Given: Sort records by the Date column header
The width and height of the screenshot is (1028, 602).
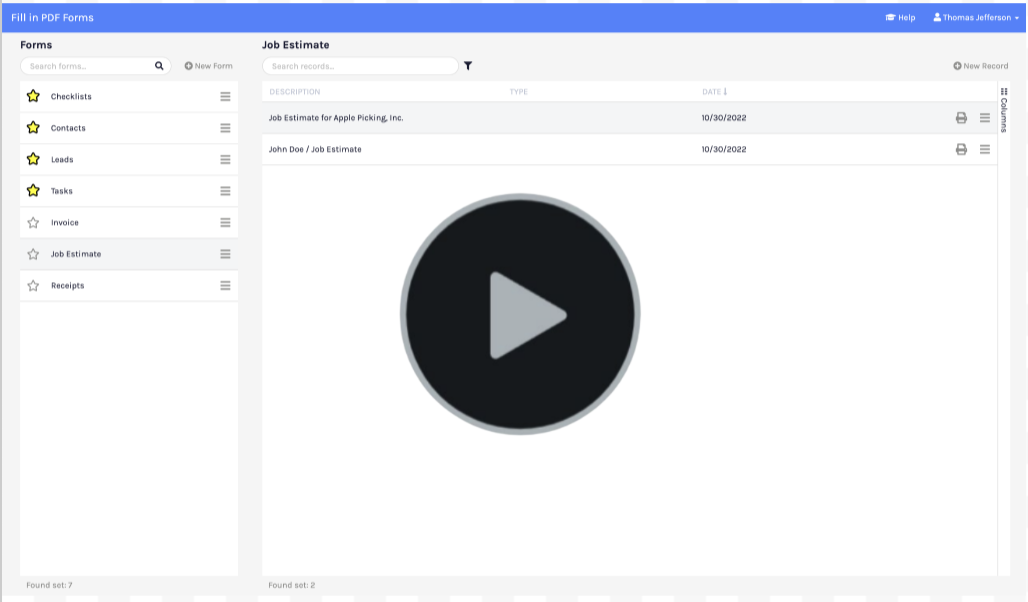Looking at the screenshot, I should pyautogui.click(x=714, y=92).
